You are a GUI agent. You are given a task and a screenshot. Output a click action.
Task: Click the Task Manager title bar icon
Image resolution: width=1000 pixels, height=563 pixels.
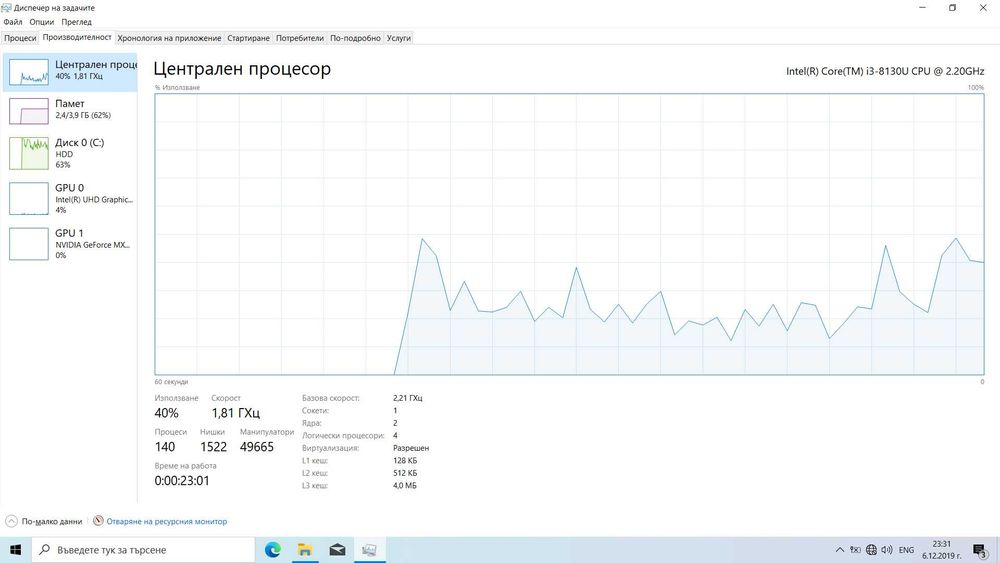click(6, 8)
